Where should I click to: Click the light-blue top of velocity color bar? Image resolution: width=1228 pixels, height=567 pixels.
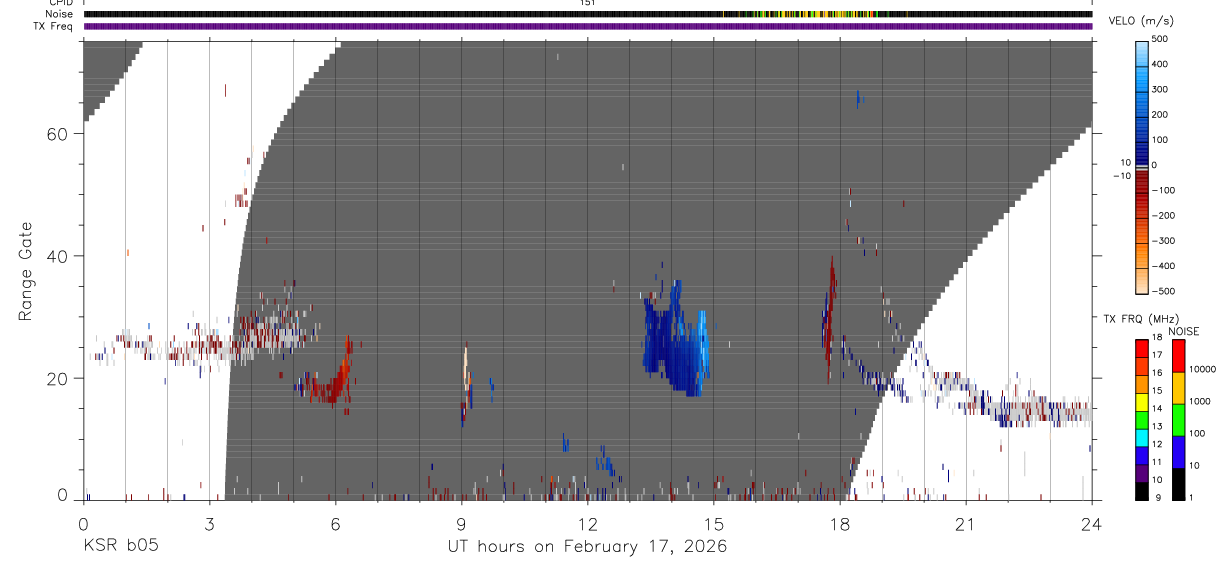(x=1143, y=55)
